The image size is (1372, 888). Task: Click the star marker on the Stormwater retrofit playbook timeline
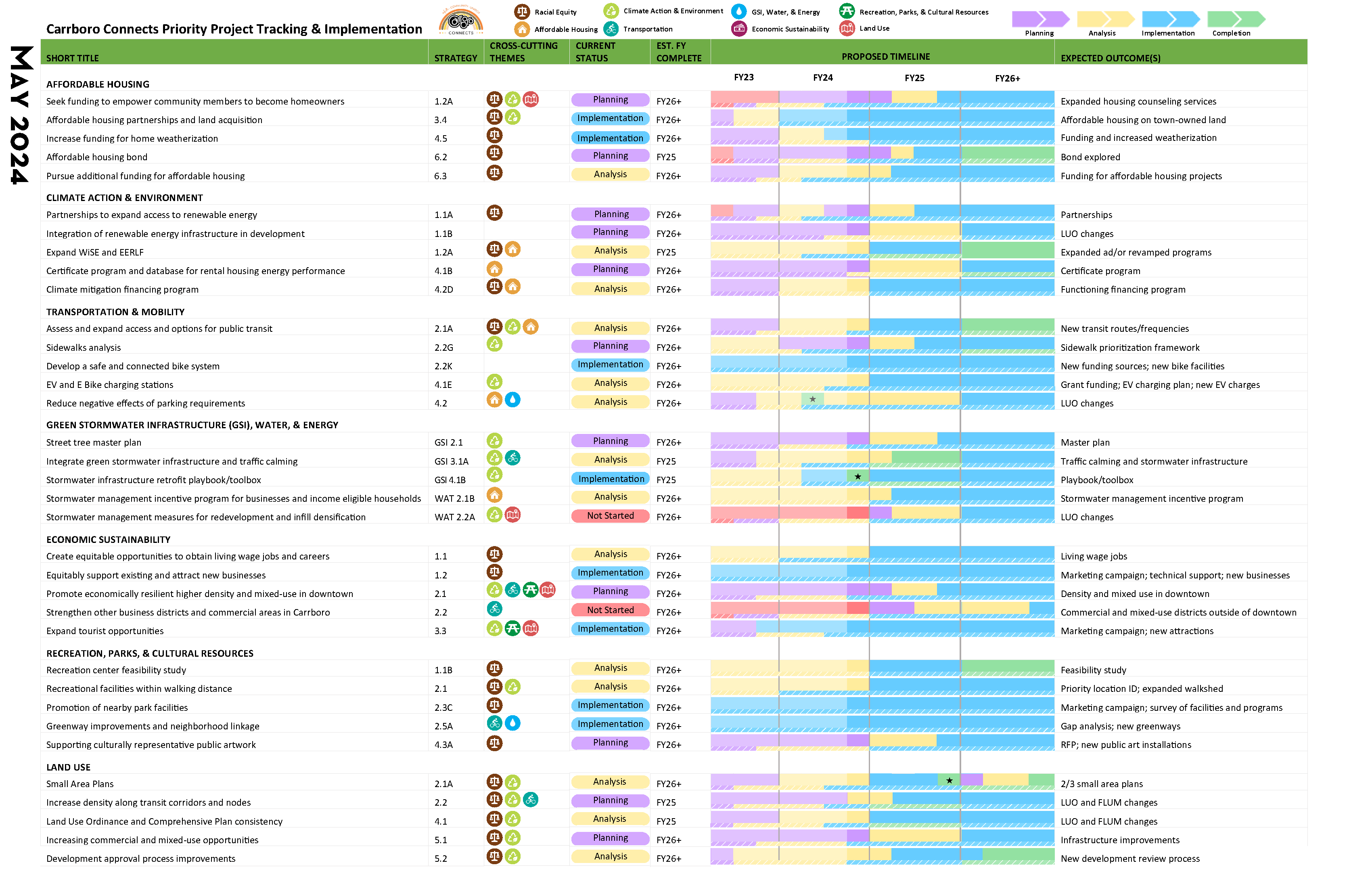[858, 476]
